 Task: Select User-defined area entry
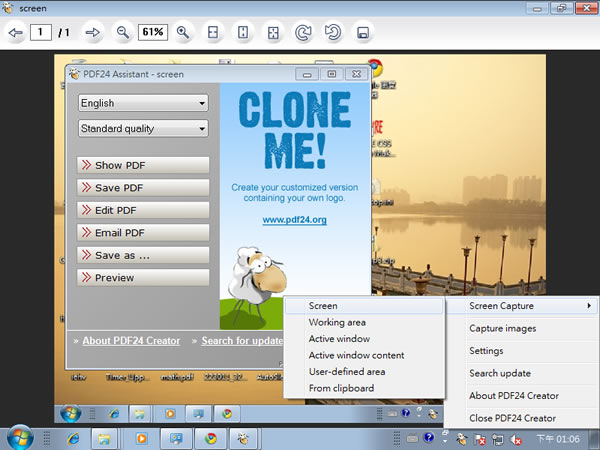tap(364, 372)
